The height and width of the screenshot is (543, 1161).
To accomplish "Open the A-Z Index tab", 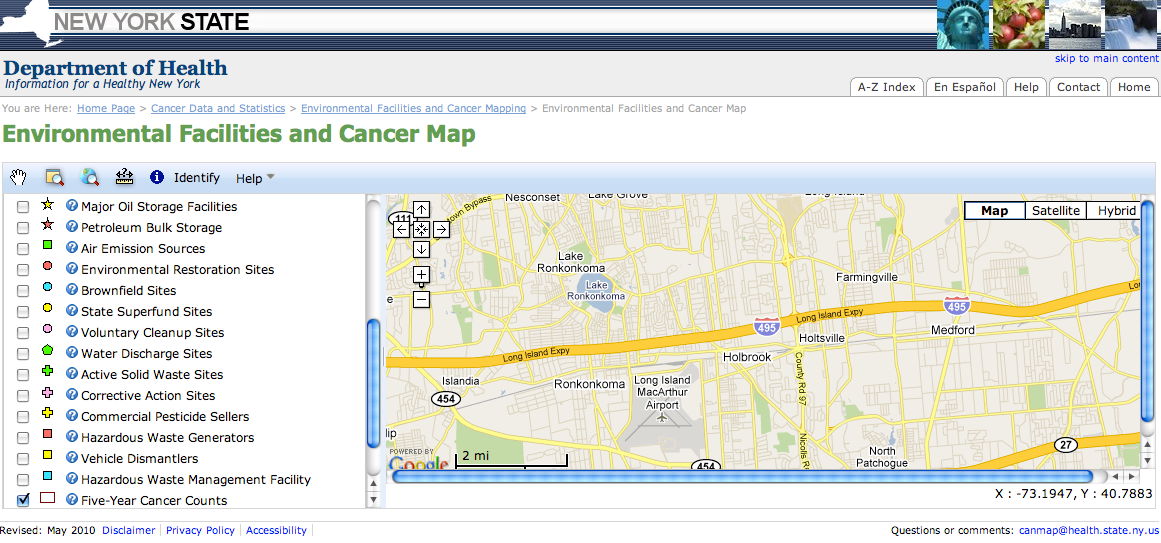I will pyautogui.click(x=887, y=87).
